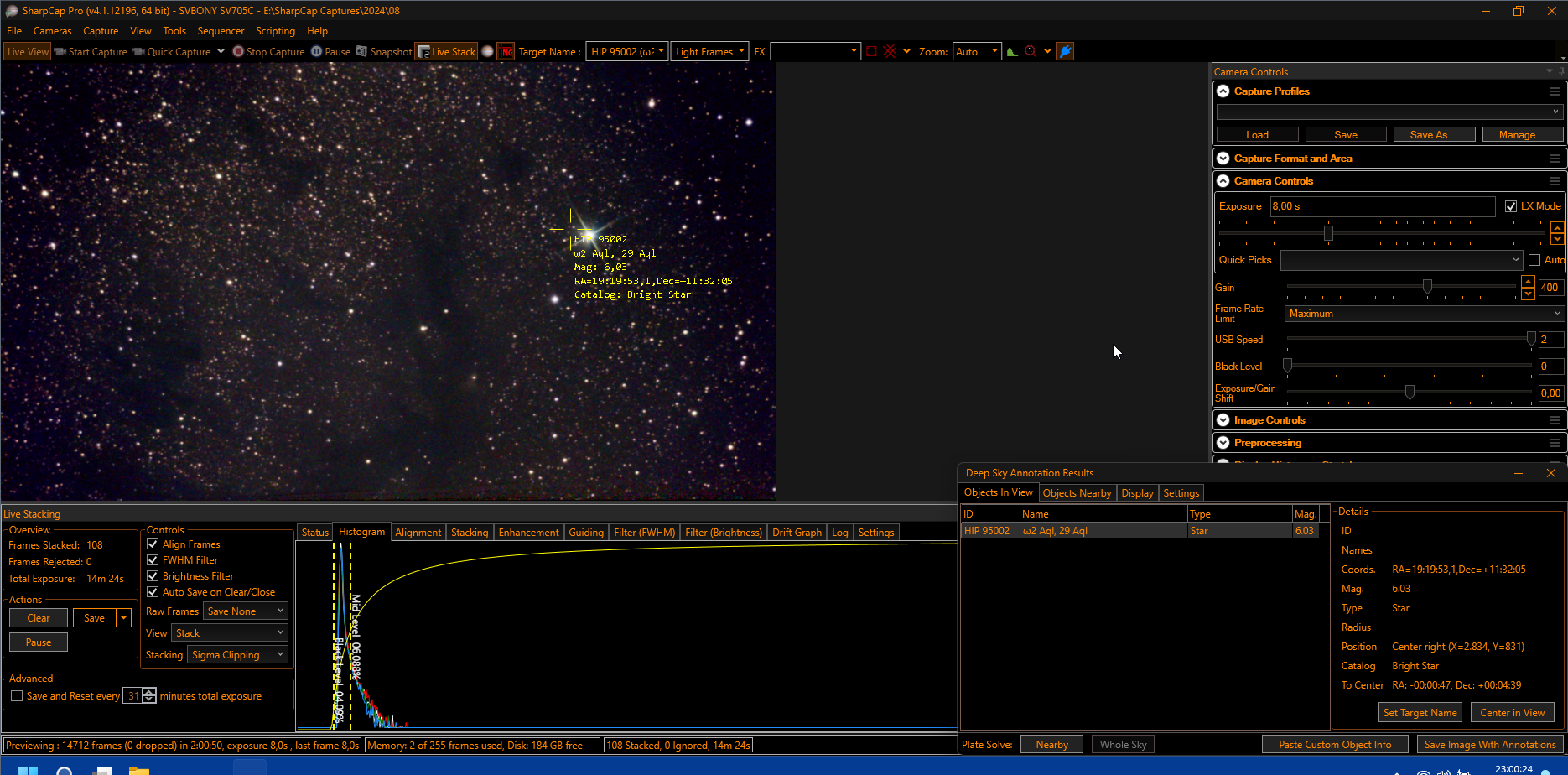Uncheck Align Frames
1568x775 pixels.
[153, 544]
